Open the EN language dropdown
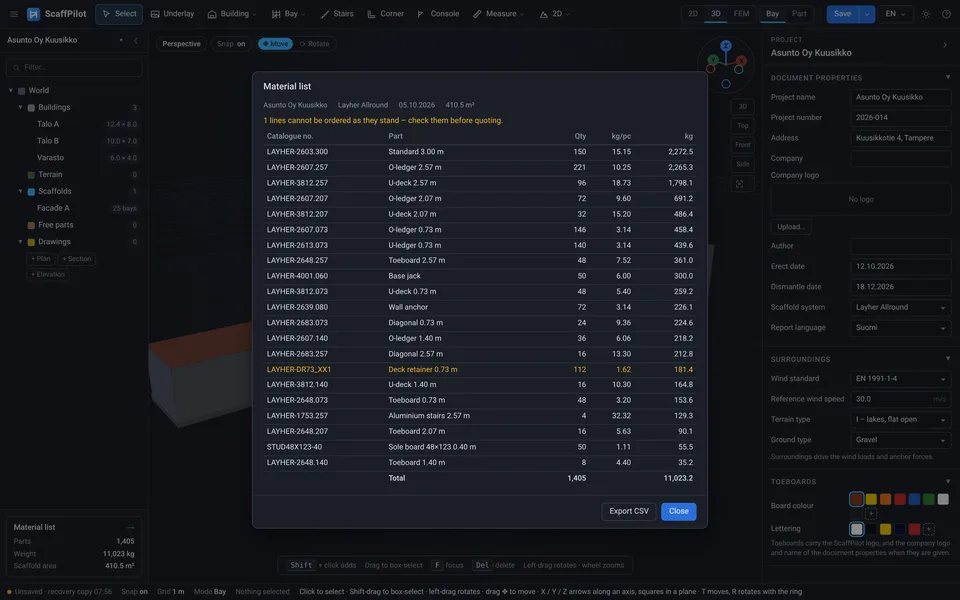The height and width of the screenshot is (600, 960). pyautogui.click(x=894, y=14)
